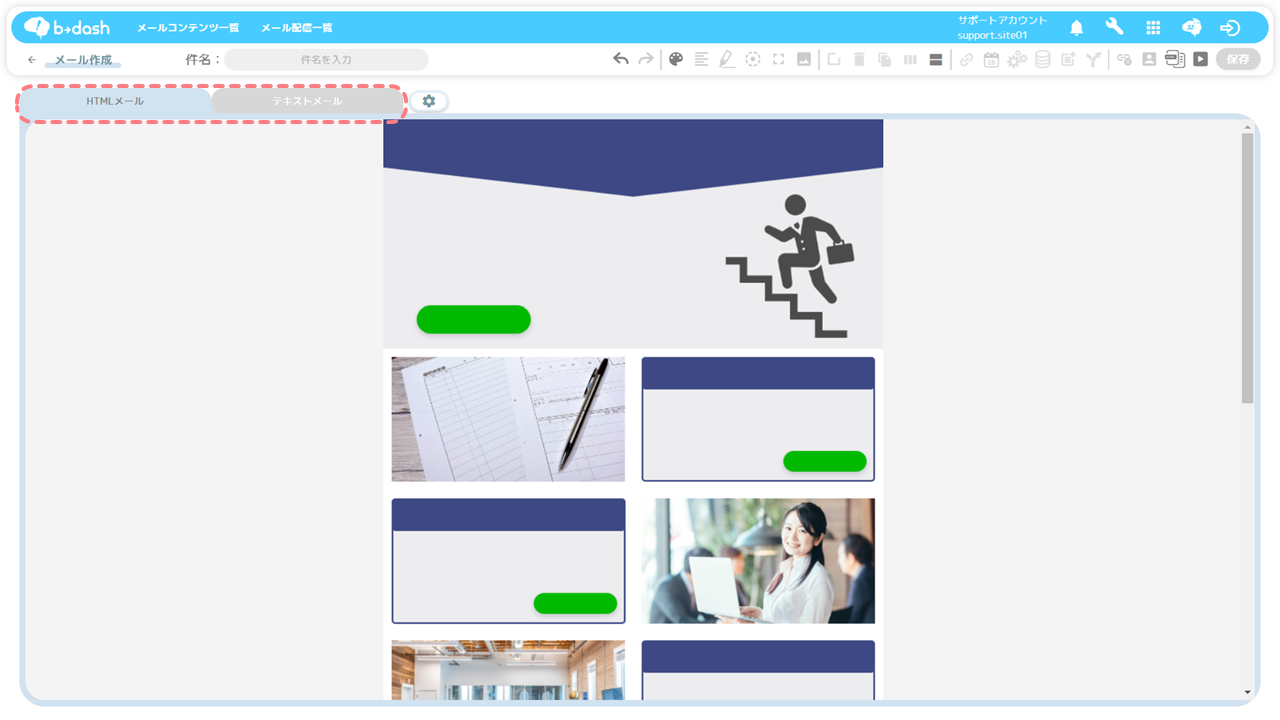
Task: Click the vertical scrollbar thumb
Action: click(1247, 268)
